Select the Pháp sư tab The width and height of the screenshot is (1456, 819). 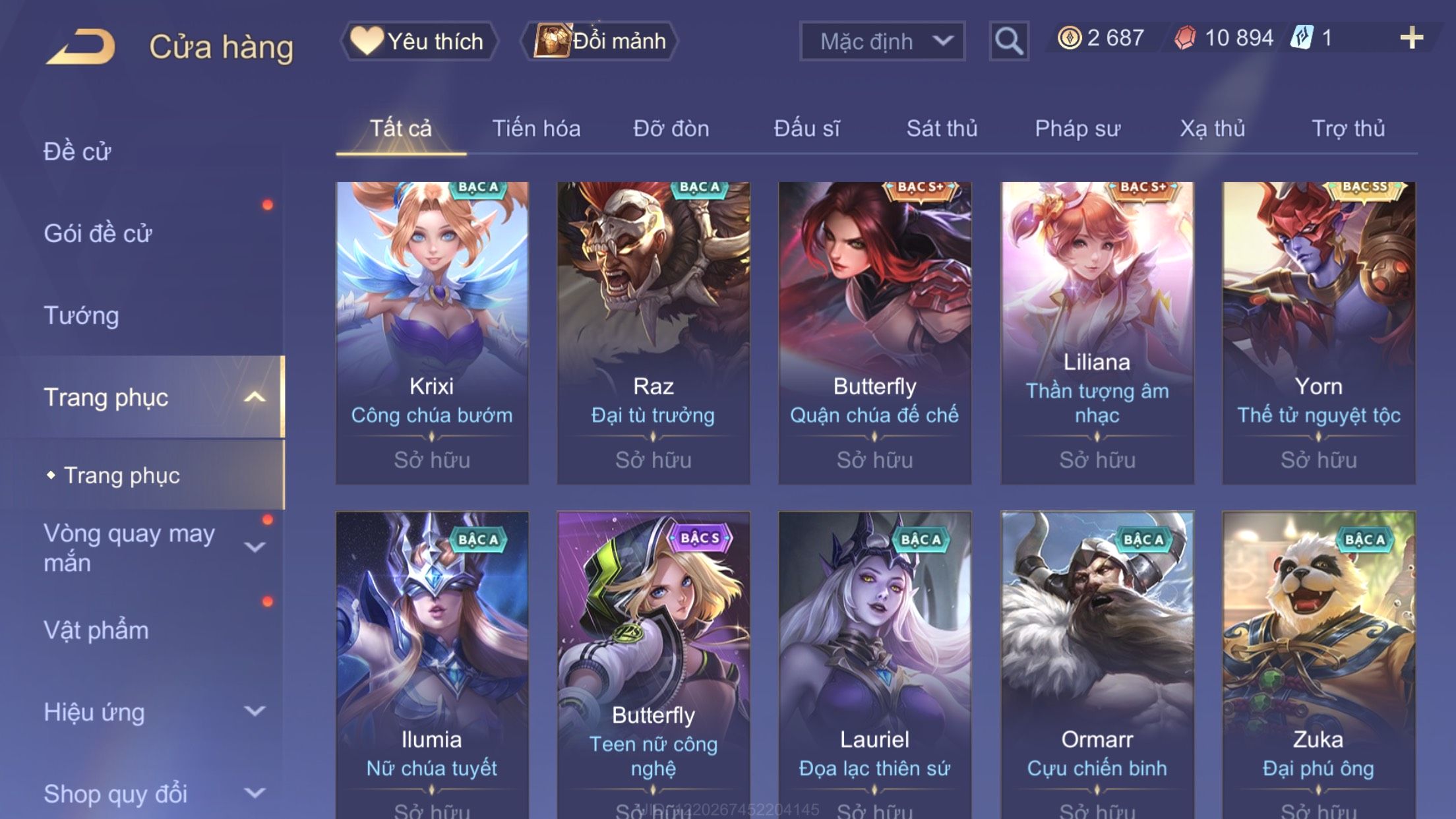click(1077, 129)
